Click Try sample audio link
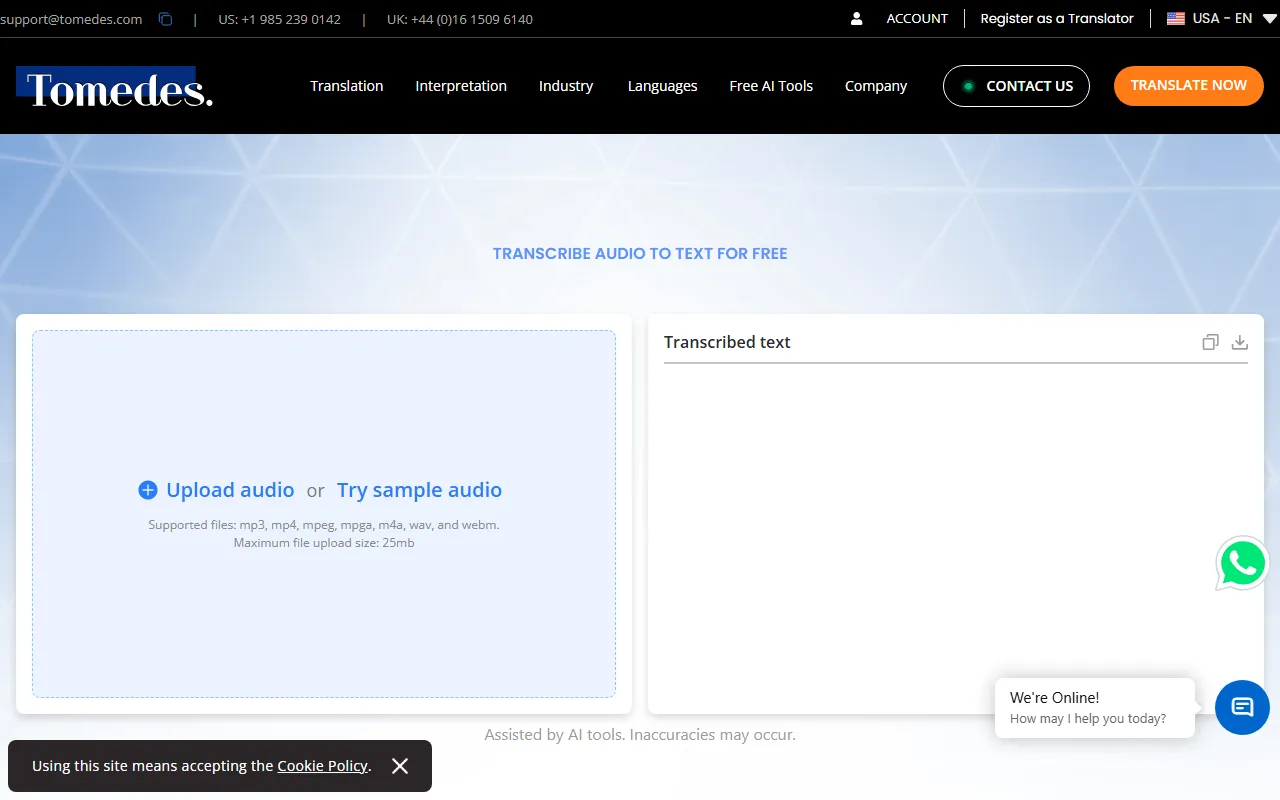 [x=419, y=490]
